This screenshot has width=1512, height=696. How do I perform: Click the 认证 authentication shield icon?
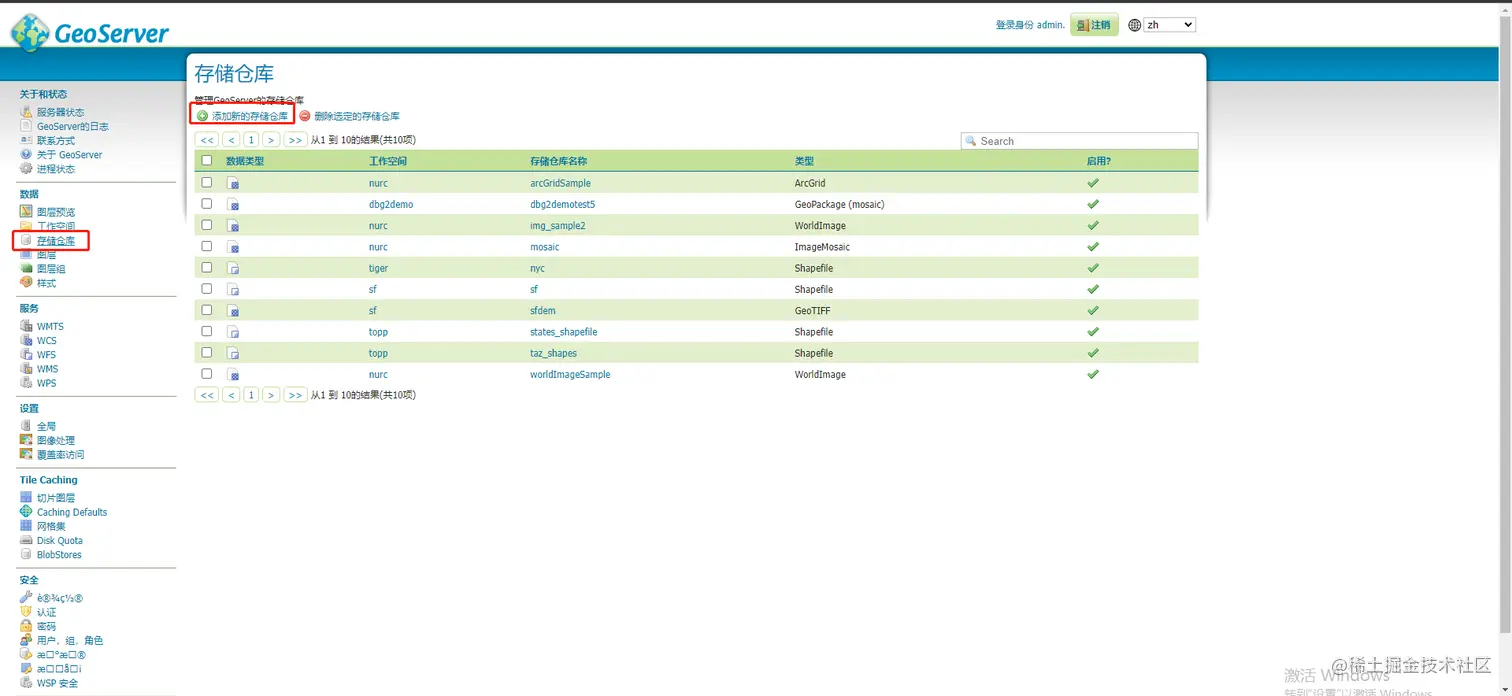[26, 611]
